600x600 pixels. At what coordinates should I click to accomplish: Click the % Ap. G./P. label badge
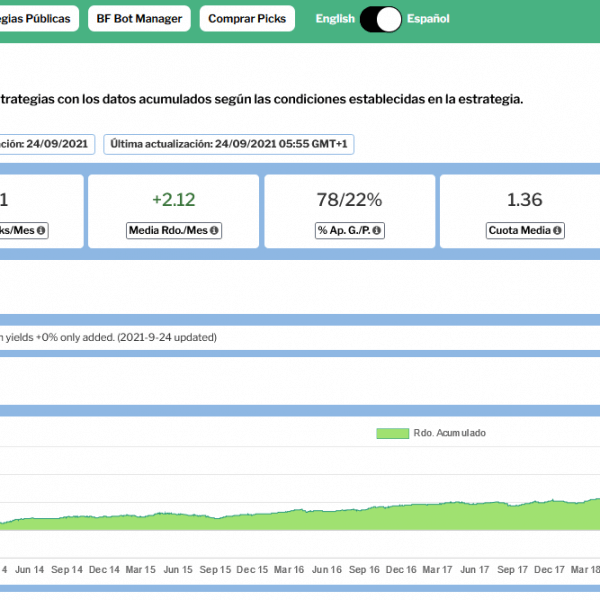click(x=349, y=230)
